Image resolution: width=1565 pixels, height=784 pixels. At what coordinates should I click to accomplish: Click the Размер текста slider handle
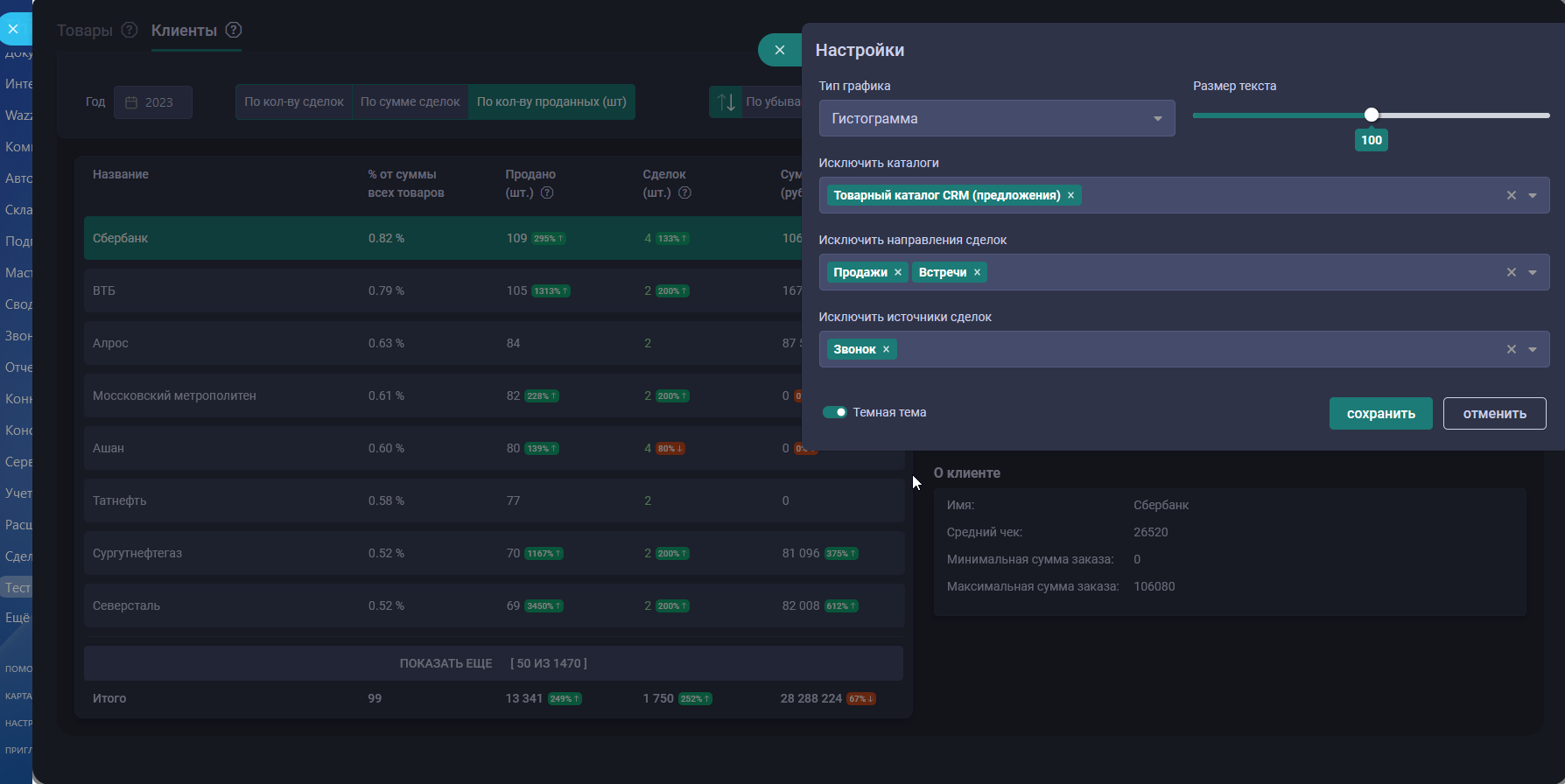pyautogui.click(x=1372, y=115)
